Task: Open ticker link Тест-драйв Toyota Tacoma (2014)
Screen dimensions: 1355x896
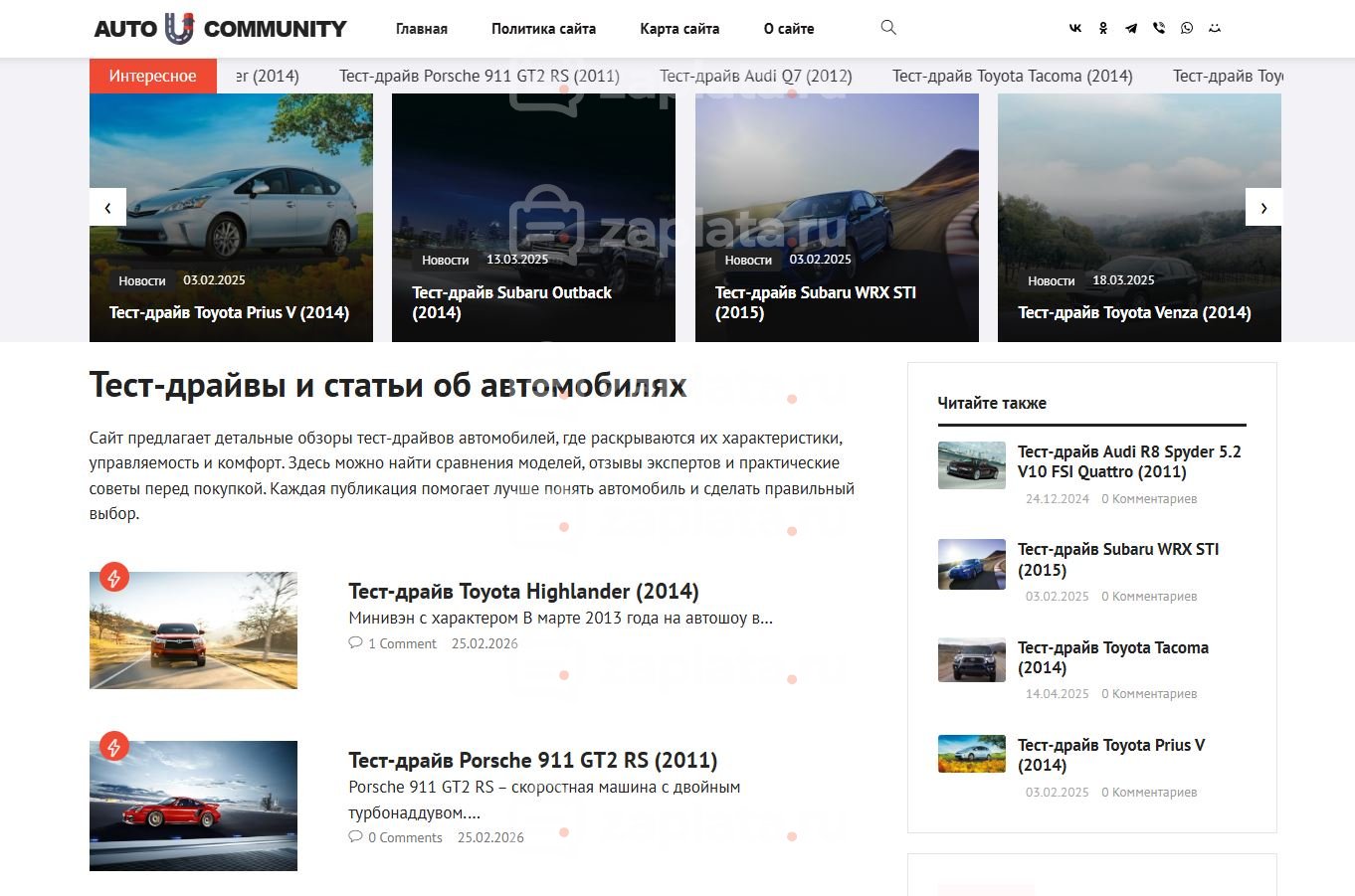Action: coord(1013,76)
